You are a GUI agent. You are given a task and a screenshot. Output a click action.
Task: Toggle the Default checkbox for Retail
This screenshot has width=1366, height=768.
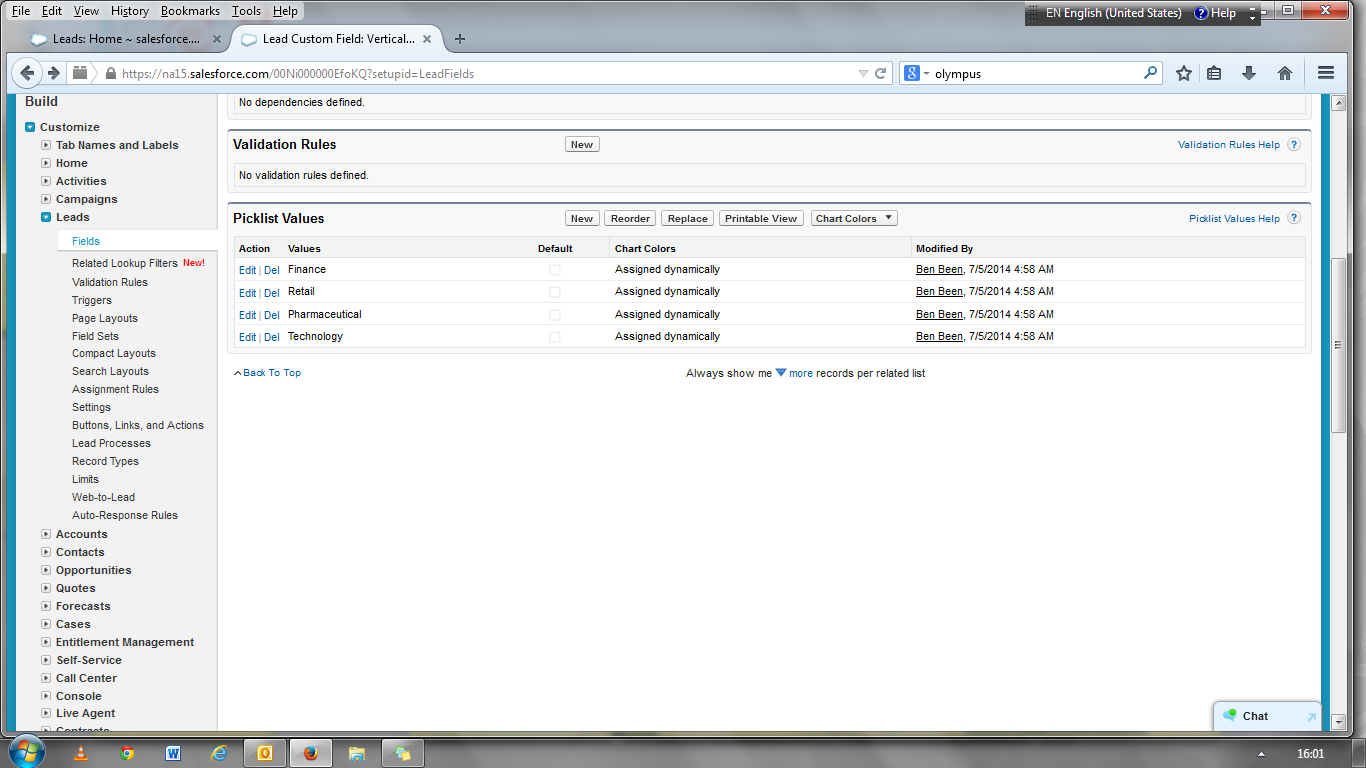point(555,292)
